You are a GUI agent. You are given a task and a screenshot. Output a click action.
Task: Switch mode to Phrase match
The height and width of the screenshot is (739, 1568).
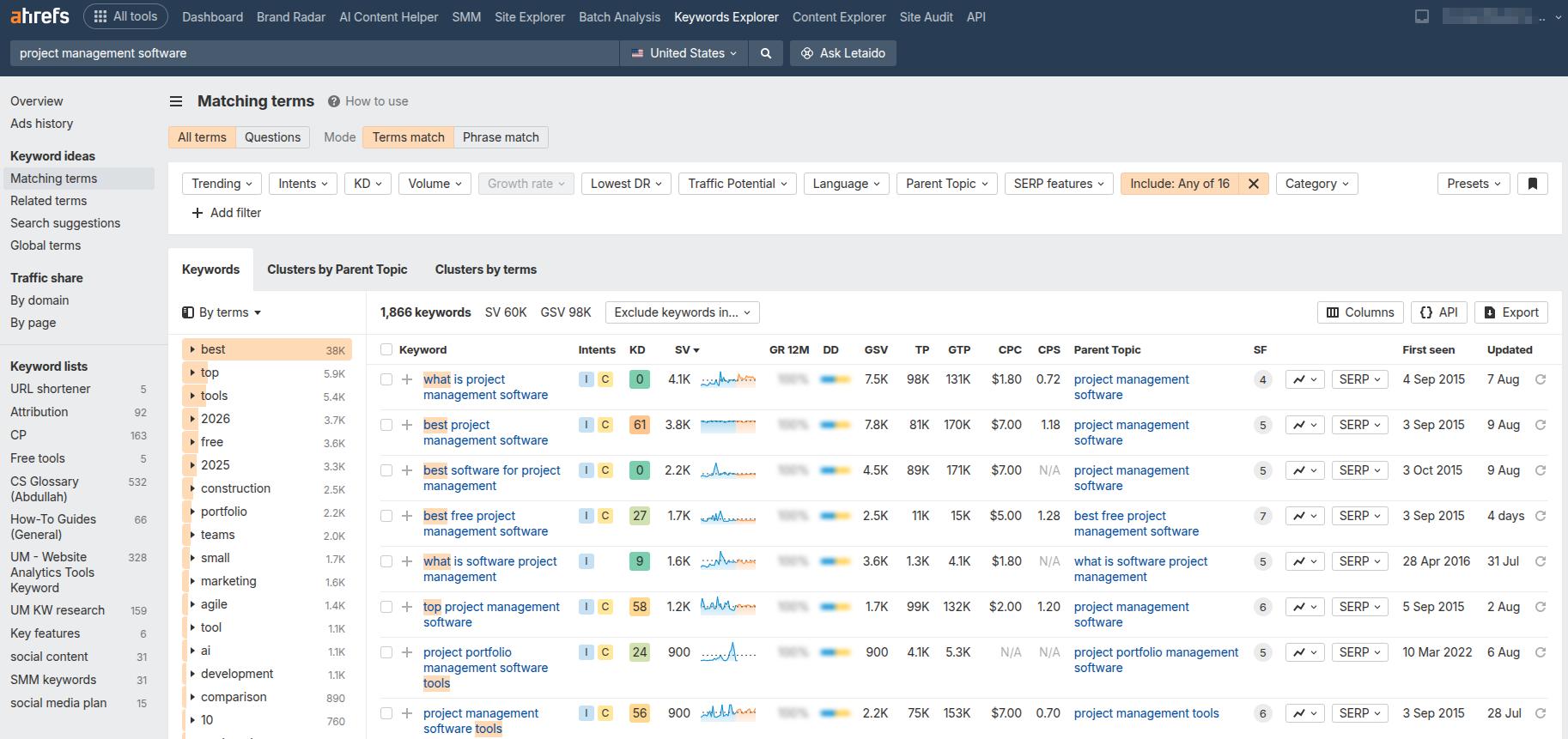[501, 137]
